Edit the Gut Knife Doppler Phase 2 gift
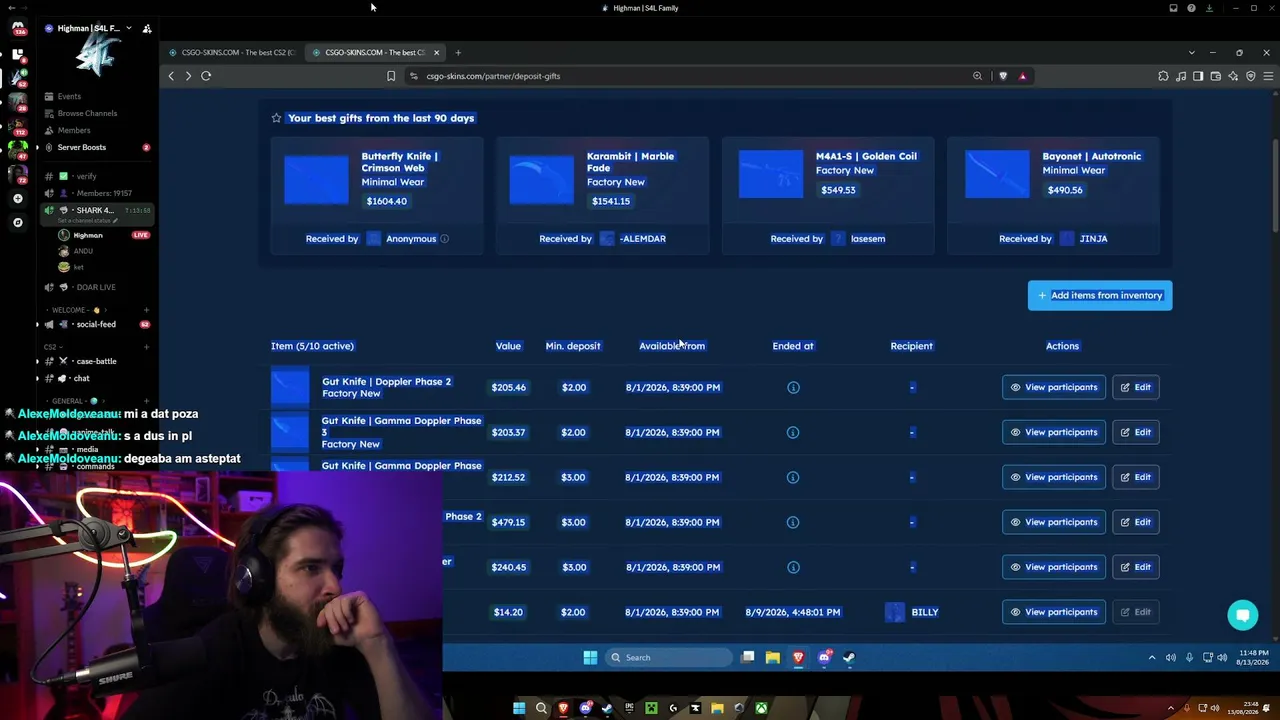Screen dimensions: 1280x720 point(1136,387)
